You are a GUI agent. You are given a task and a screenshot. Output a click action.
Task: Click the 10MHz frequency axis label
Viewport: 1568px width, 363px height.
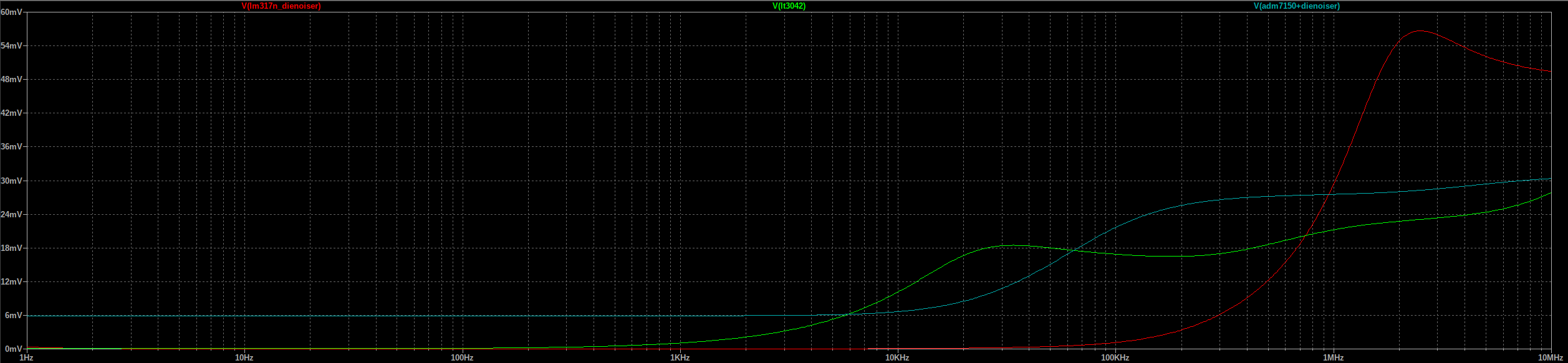pyautogui.click(x=1551, y=358)
